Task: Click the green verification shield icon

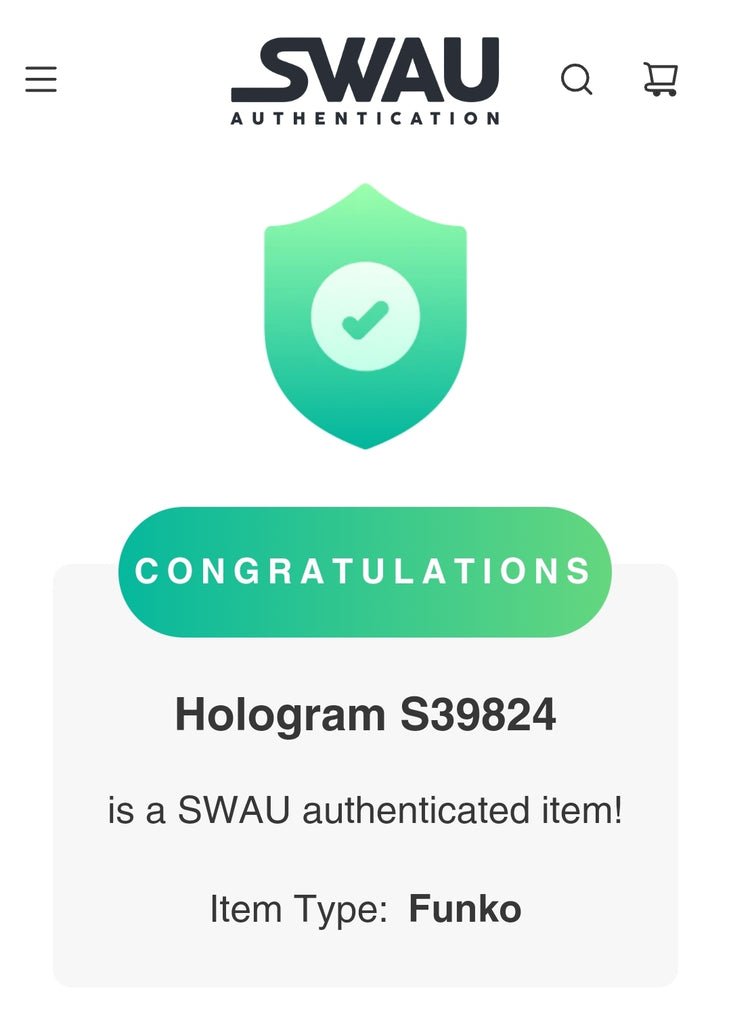Action: [x=365, y=316]
